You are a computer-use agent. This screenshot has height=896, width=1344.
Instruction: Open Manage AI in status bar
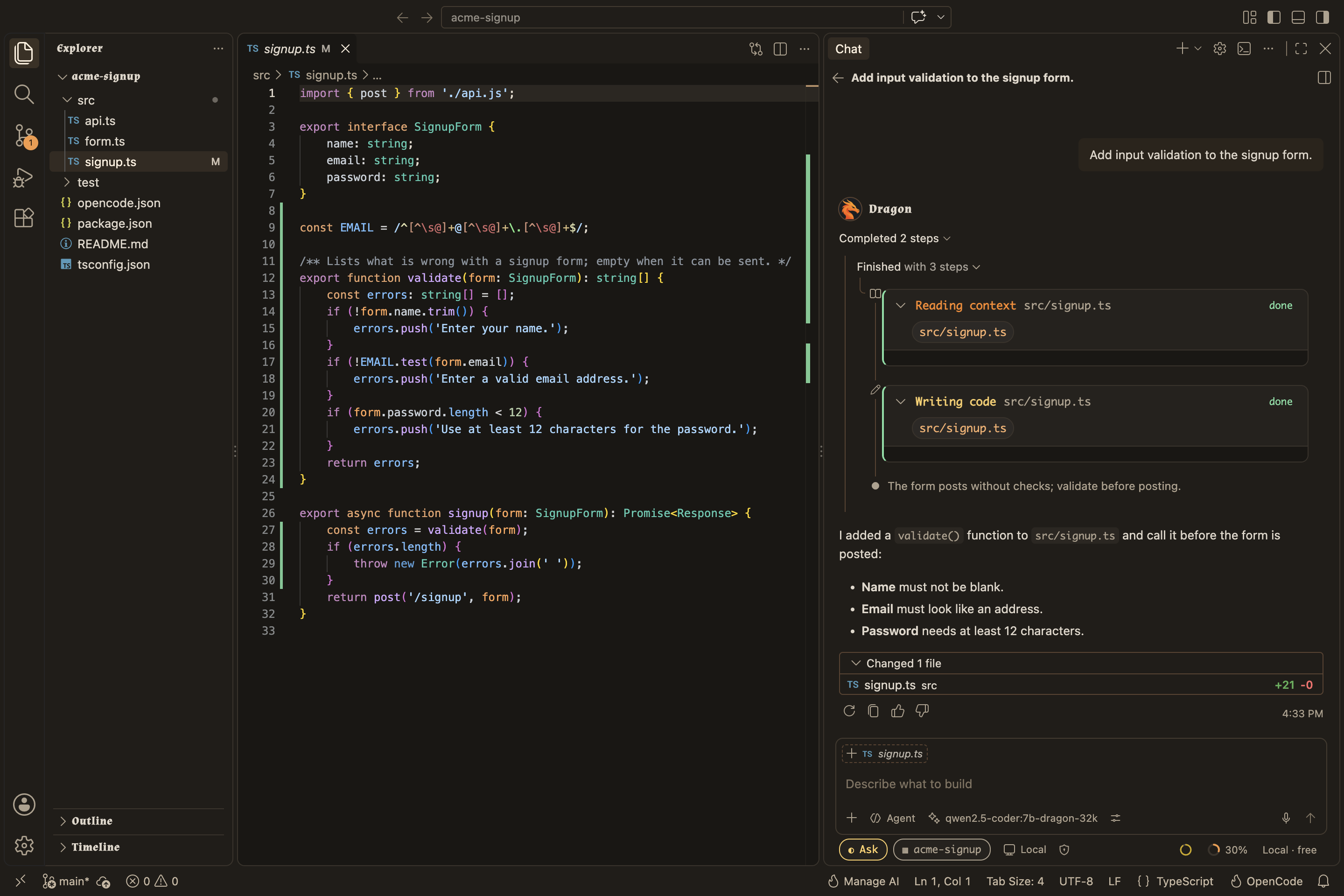pyautogui.click(x=863, y=881)
